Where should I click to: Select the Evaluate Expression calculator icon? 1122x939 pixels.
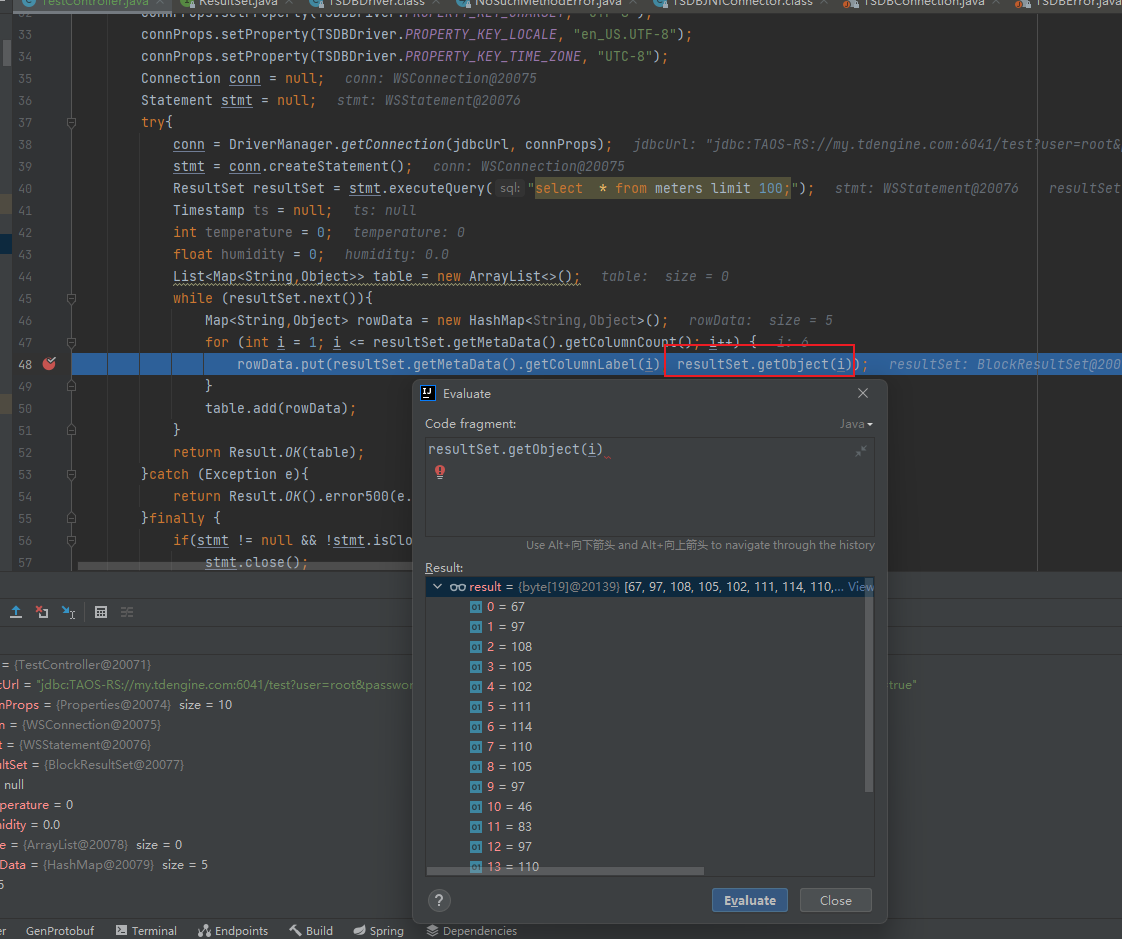pos(101,611)
